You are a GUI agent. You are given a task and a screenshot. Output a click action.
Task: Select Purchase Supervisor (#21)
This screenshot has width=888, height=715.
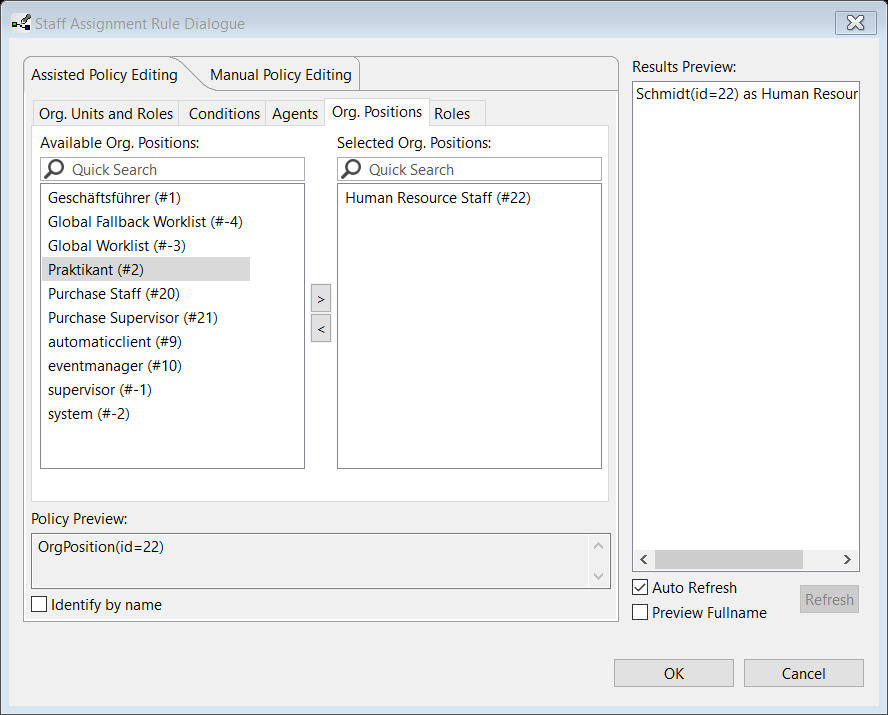pyautogui.click(x=133, y=318)
